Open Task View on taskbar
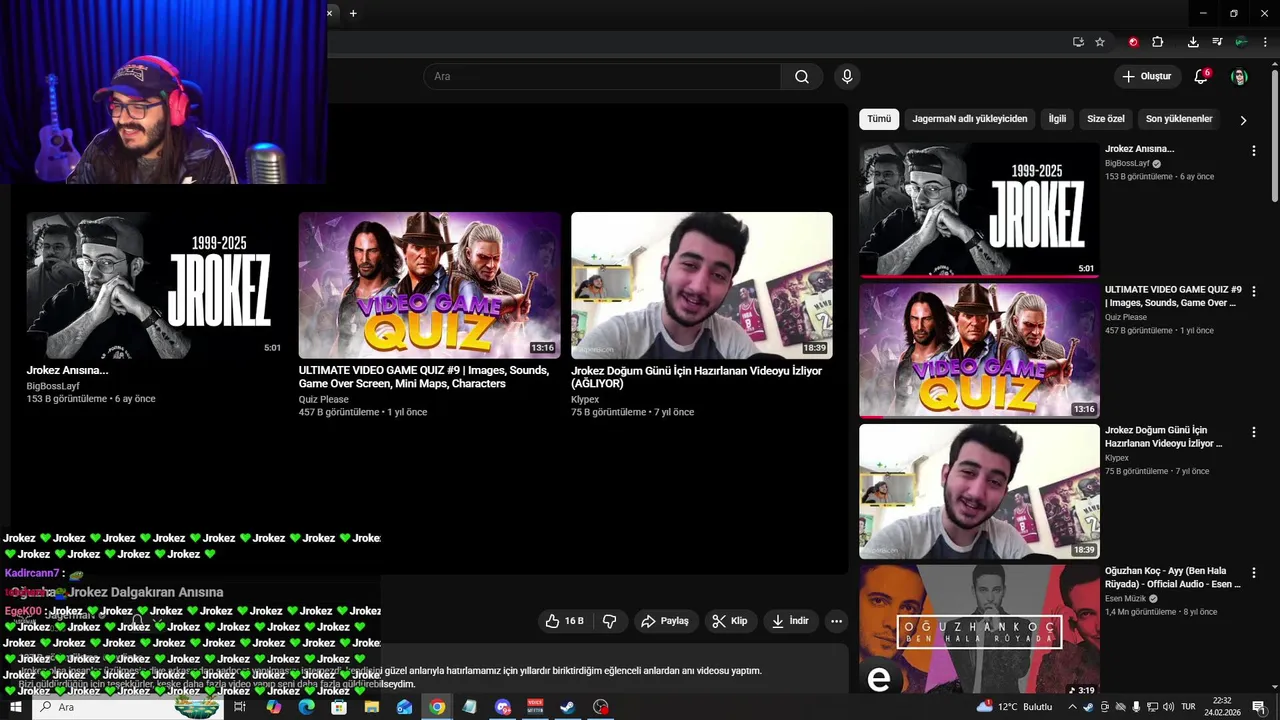The image size is (1280, 720). [240, 707]
